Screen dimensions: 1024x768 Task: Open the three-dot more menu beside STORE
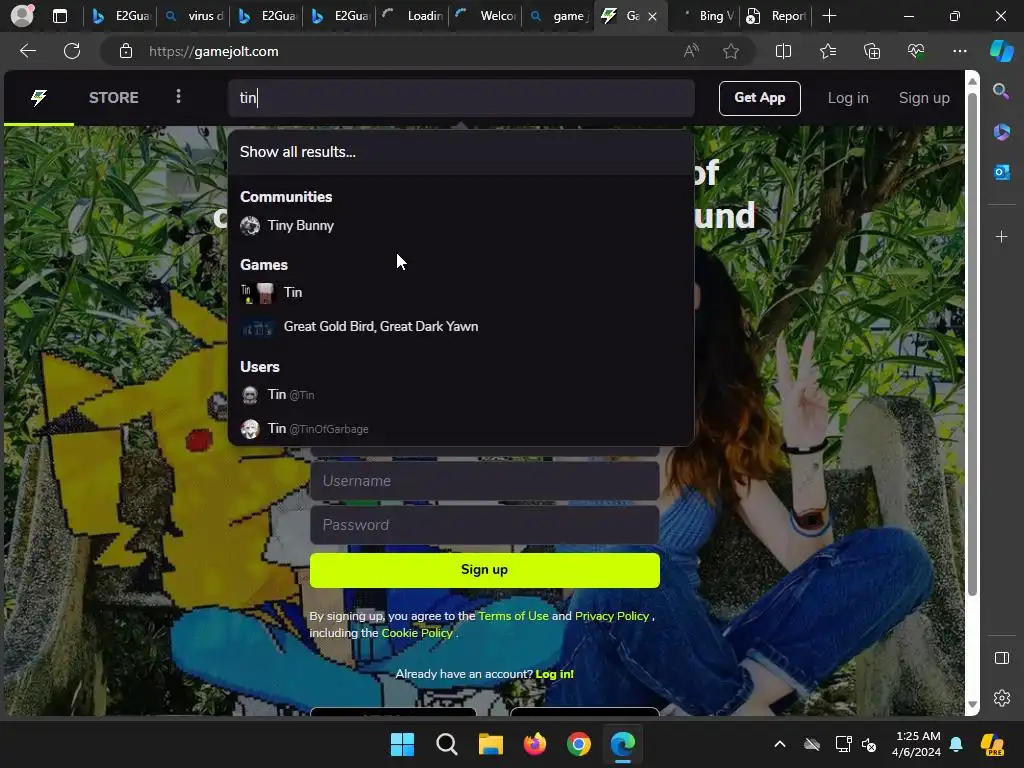[178, 97]
